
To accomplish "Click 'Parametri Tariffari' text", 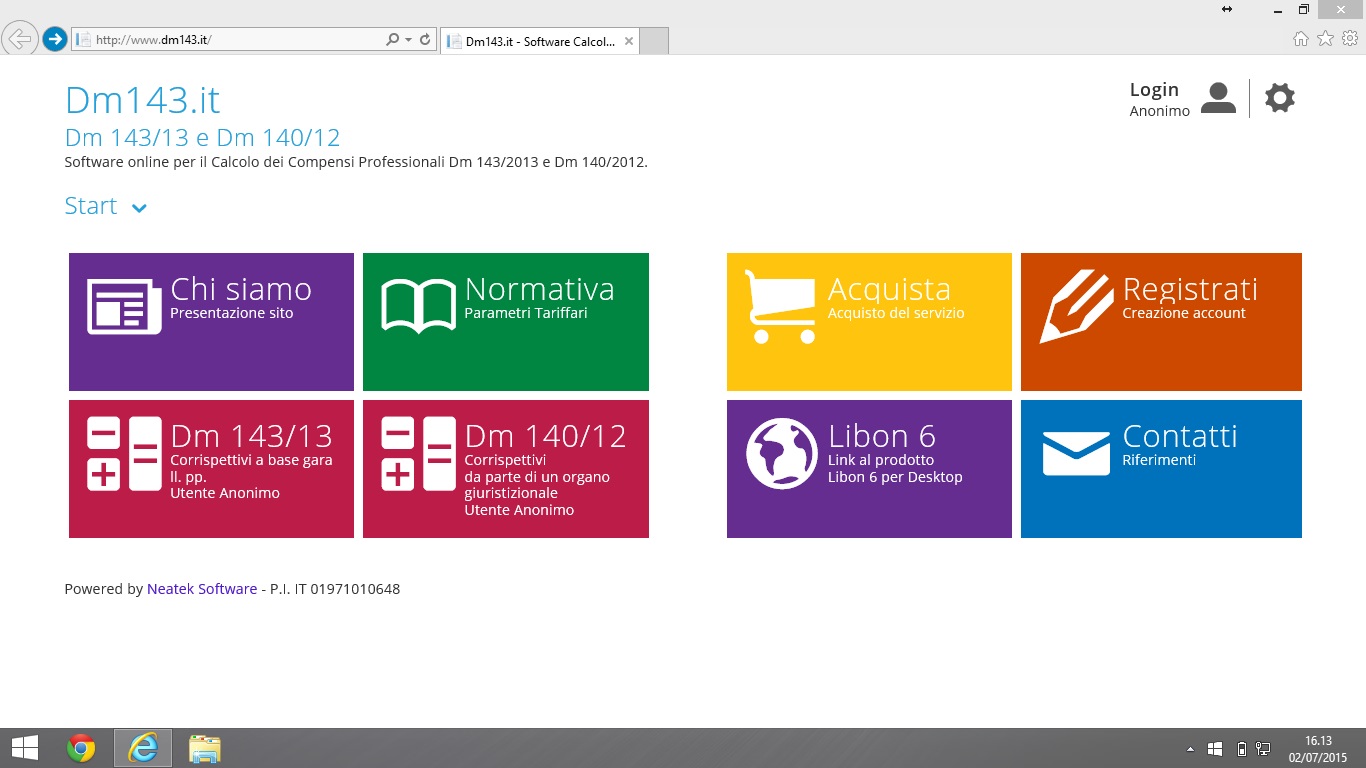I will tap(526, 313).
